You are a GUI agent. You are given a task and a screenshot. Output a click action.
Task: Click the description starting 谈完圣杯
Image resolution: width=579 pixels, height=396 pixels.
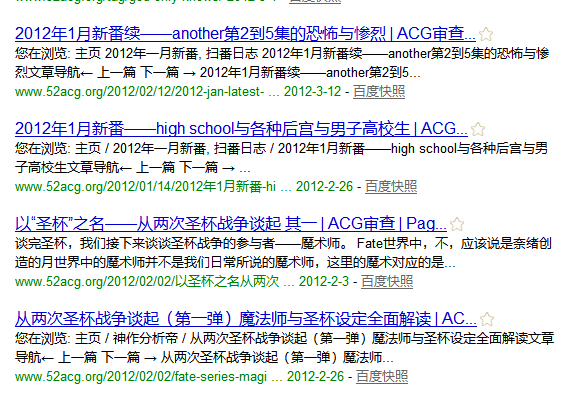pyautogui.click(x=283, y=253)
